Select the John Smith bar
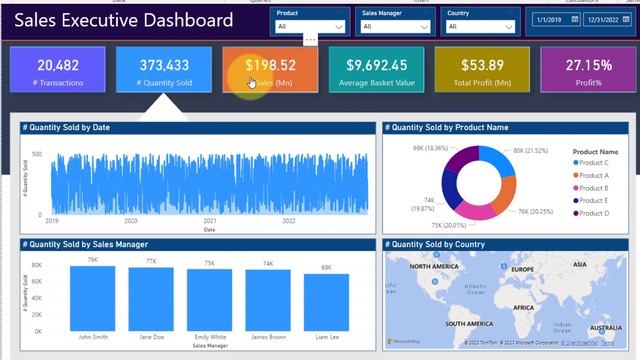The height and width of the screenshot is (360, 640). tap(93, 298)
